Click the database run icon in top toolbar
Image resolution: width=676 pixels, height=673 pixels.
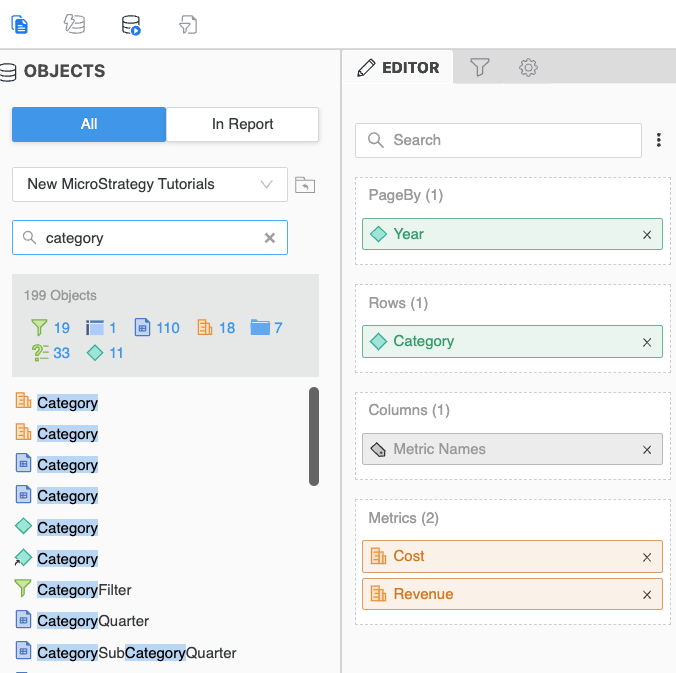(131, 24)
